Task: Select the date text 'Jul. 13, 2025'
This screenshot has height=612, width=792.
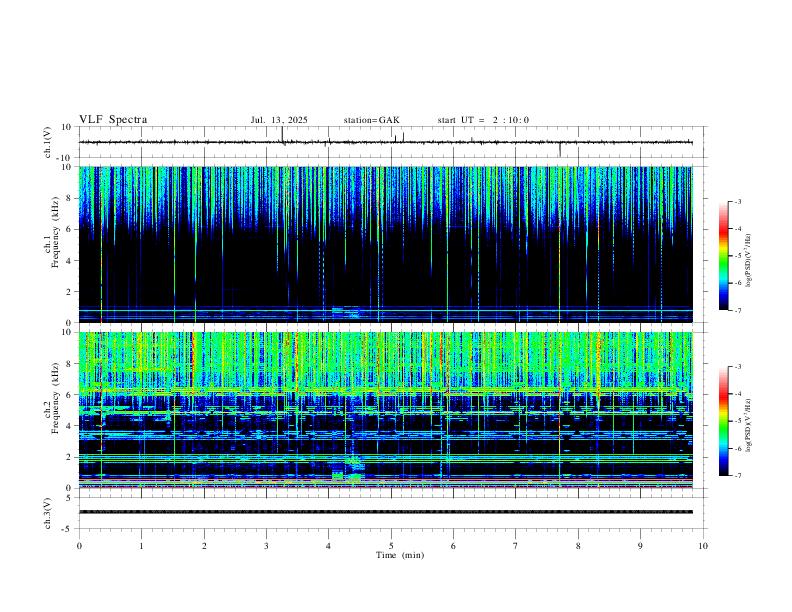Action: (279, 120)
